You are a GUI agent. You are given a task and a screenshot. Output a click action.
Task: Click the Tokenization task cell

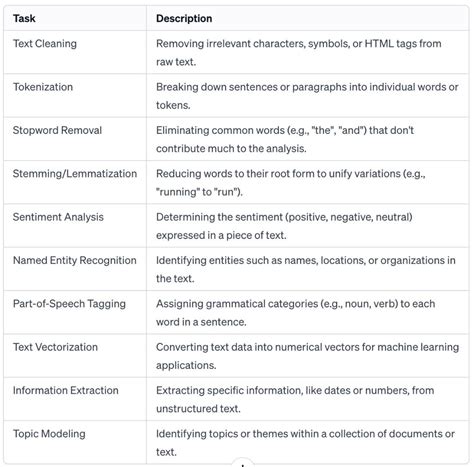43,87
